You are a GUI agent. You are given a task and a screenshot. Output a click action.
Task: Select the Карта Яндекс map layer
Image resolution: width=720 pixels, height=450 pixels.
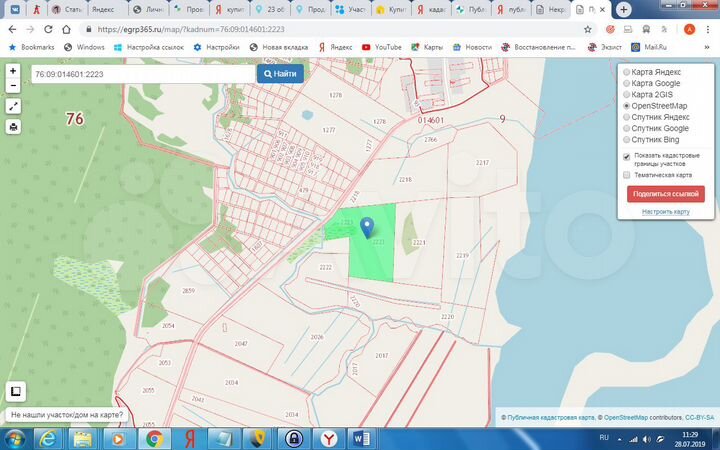(x=627, y=72)
